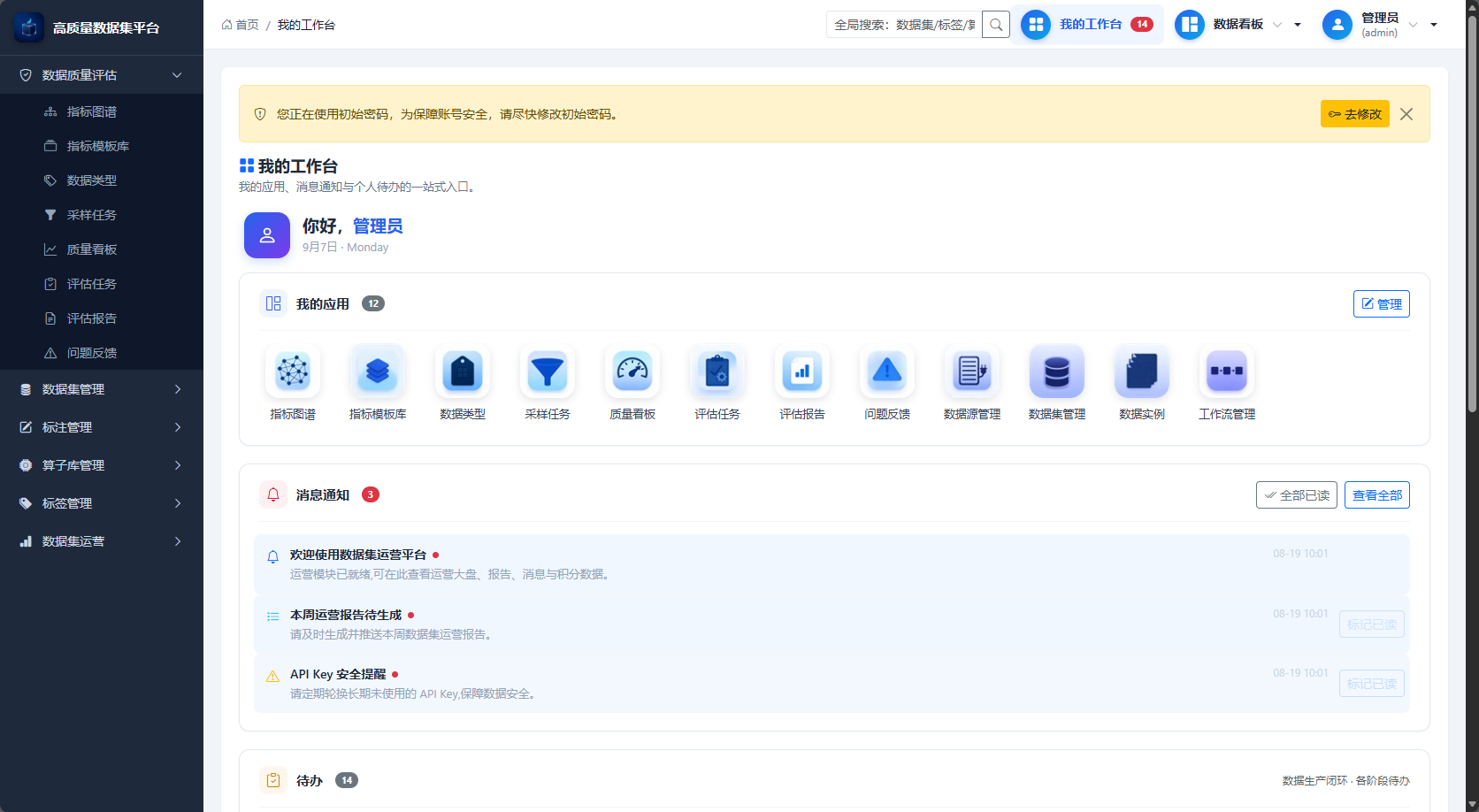1479x812 pixels.
Task: Open the 指标模板库 app icon
Action: [x=378, y=372]
